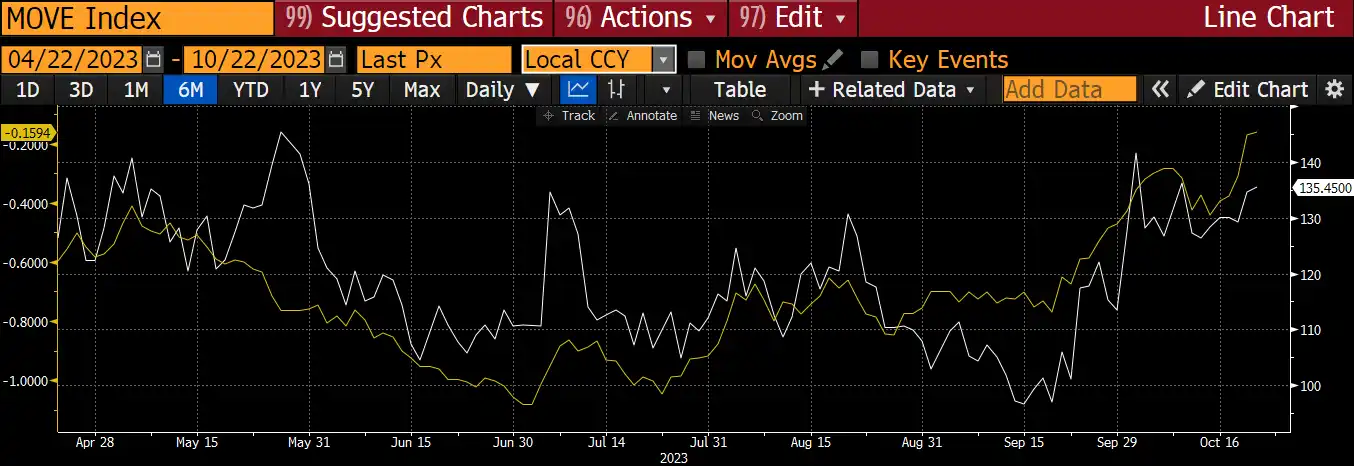Click the Add Data input field
The width and height of the screenshot is (1354, 466).
pos(1070,89)
